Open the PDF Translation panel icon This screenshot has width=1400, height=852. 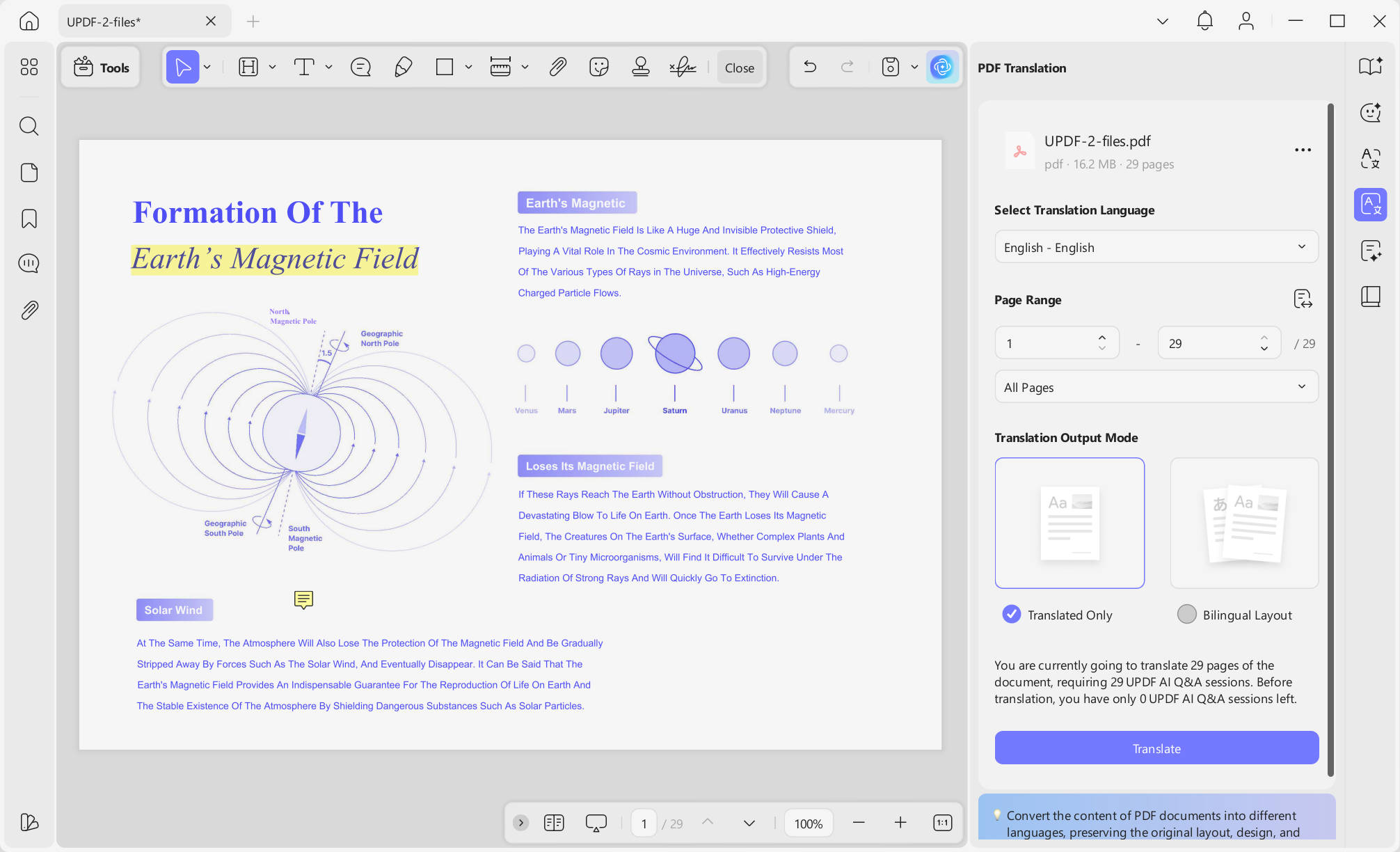pyautogui.click(x=1370, y=205)
